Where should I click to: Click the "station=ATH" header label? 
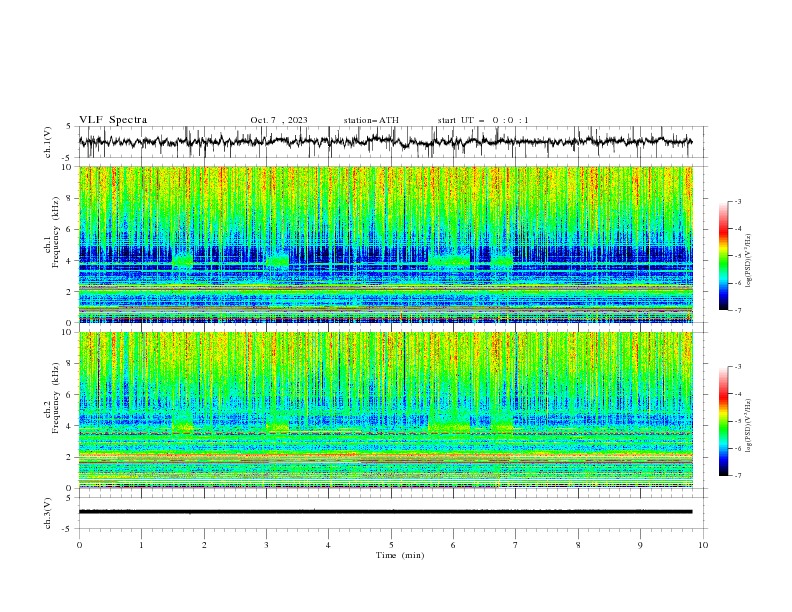pyautogui.click(x=371, y=120)
